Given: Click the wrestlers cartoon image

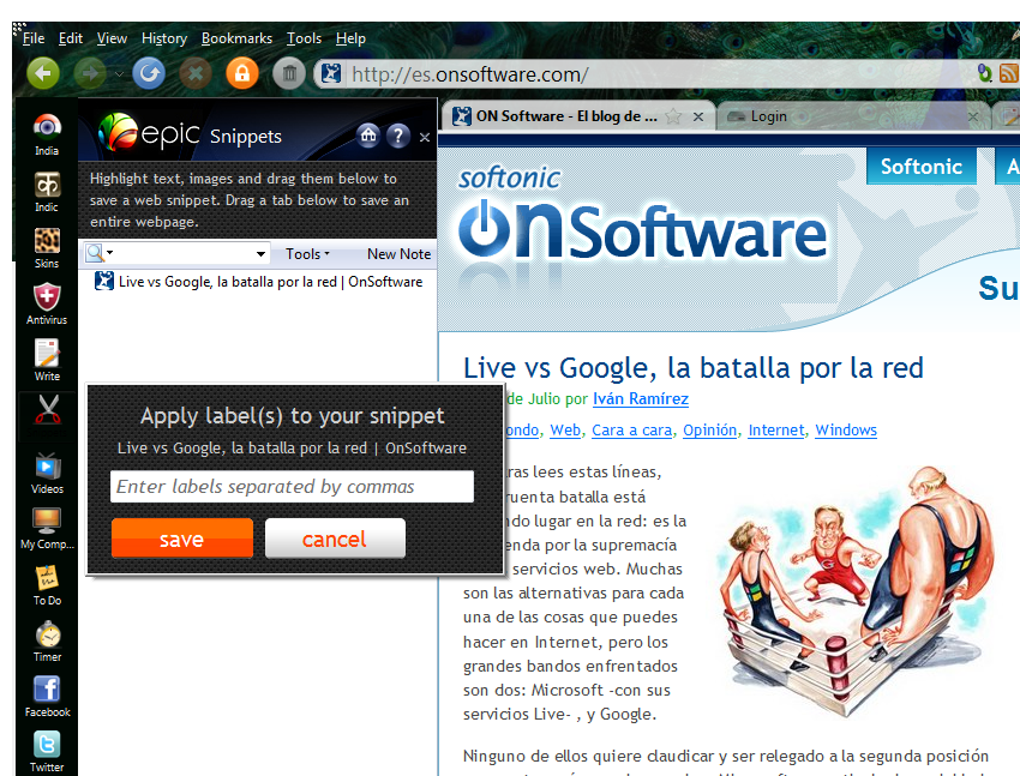Looking at the screenshot, I should point(855,591).
